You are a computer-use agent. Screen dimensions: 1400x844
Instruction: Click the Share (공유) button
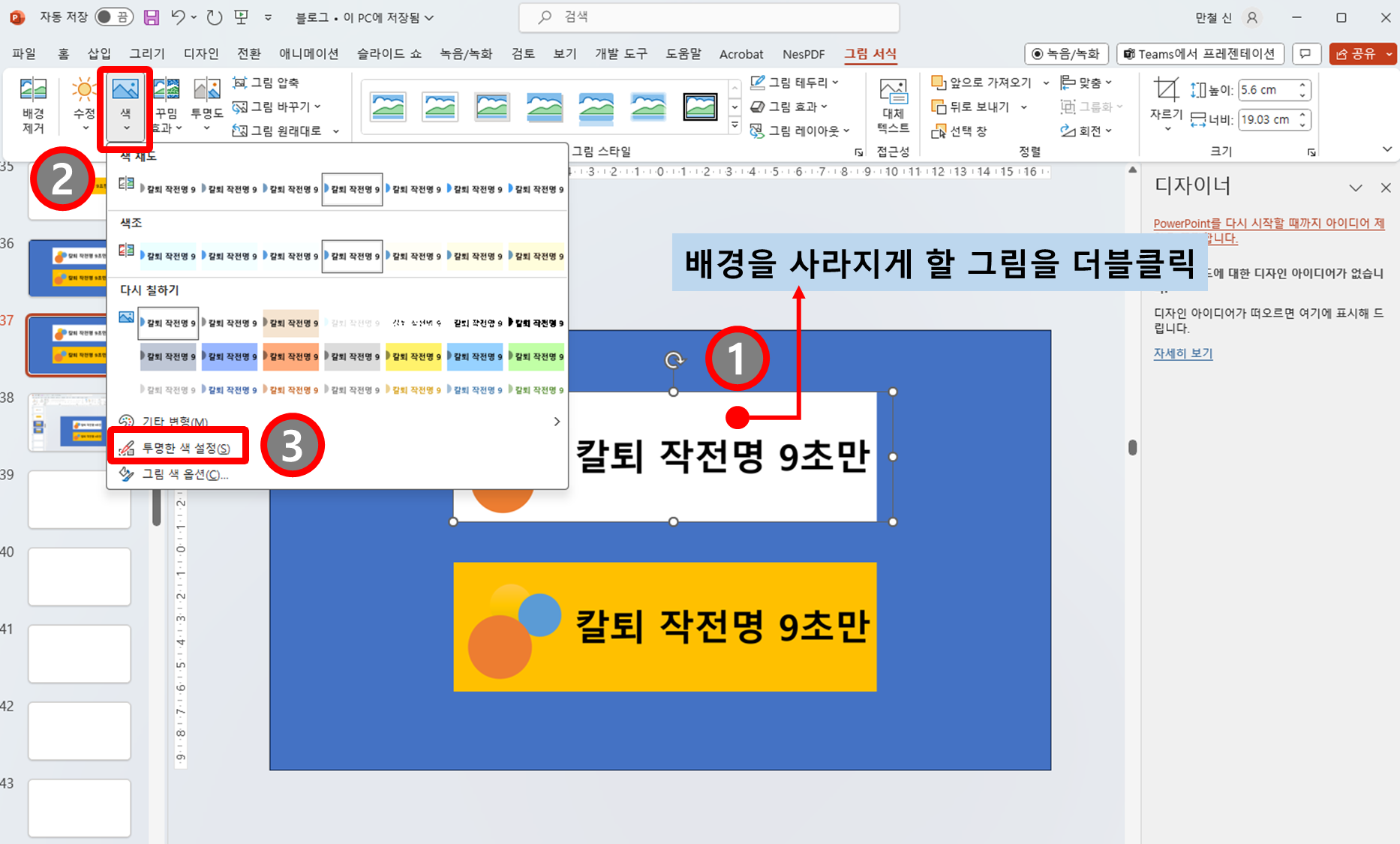(1356, 54)
